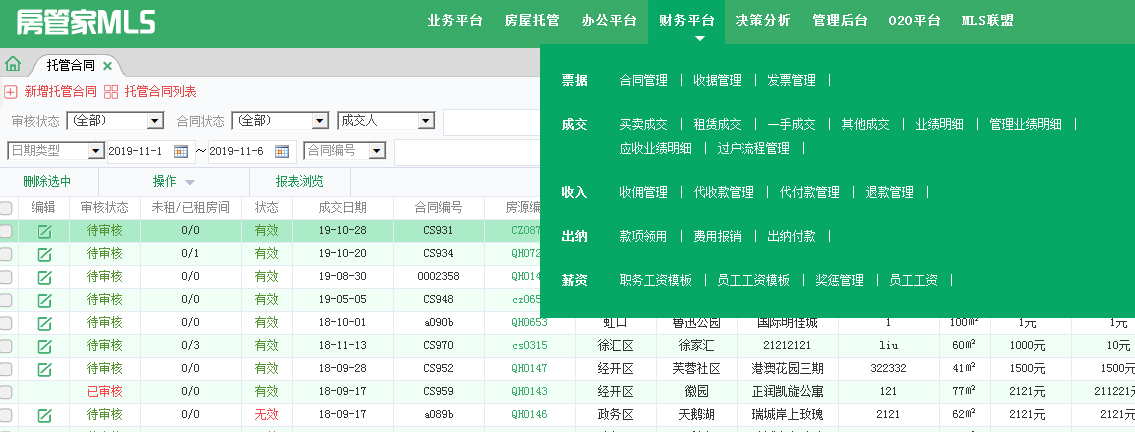Click the home icon beside the tab
This screenshot has width=1135, height=432.
(12, 64)
